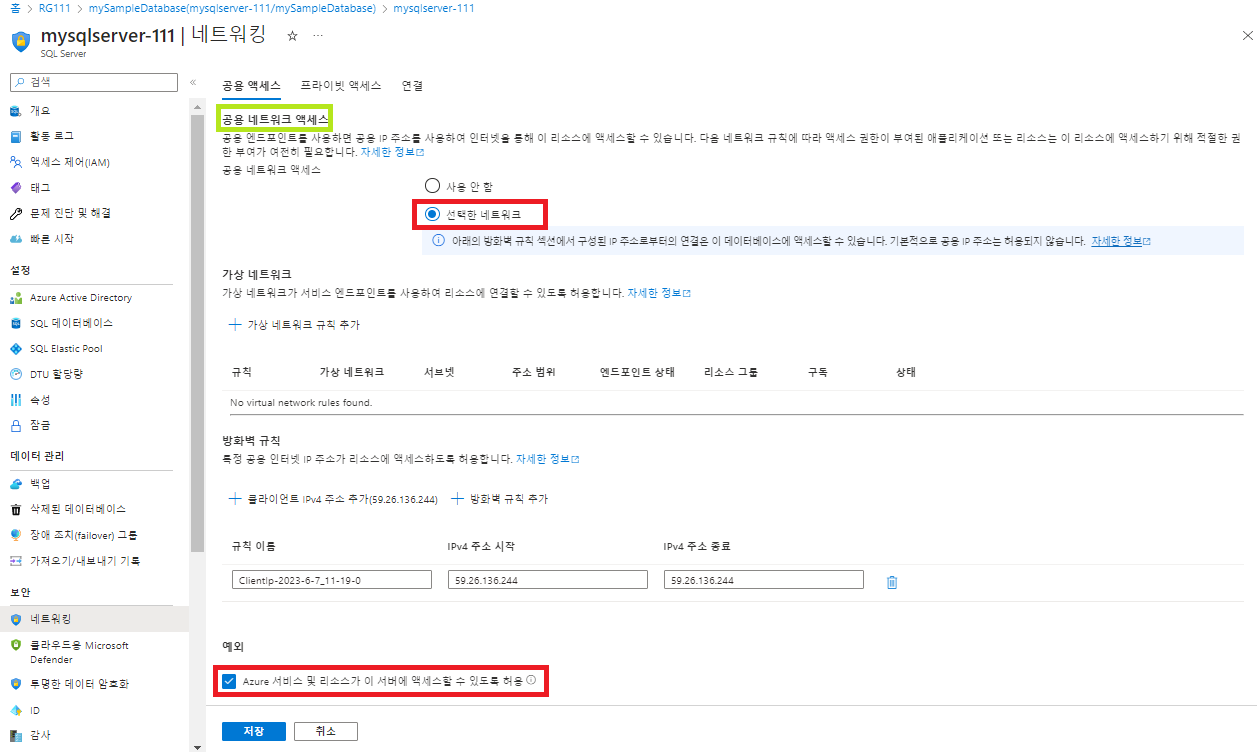Screen dimensions: 1257x752
Task: Open 액세스 제어(IAM) icon
Action: pos(15,162)
